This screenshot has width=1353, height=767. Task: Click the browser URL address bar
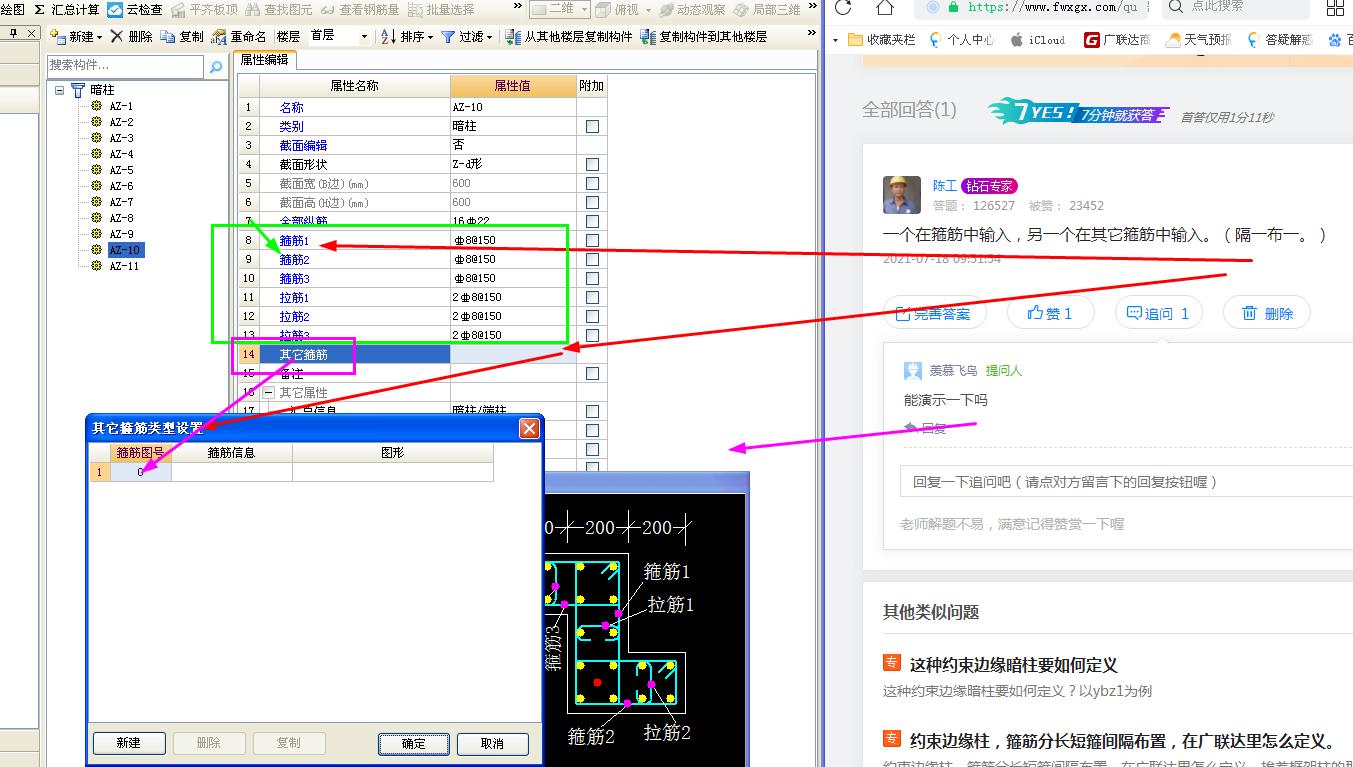click(x=1032, y=8)
